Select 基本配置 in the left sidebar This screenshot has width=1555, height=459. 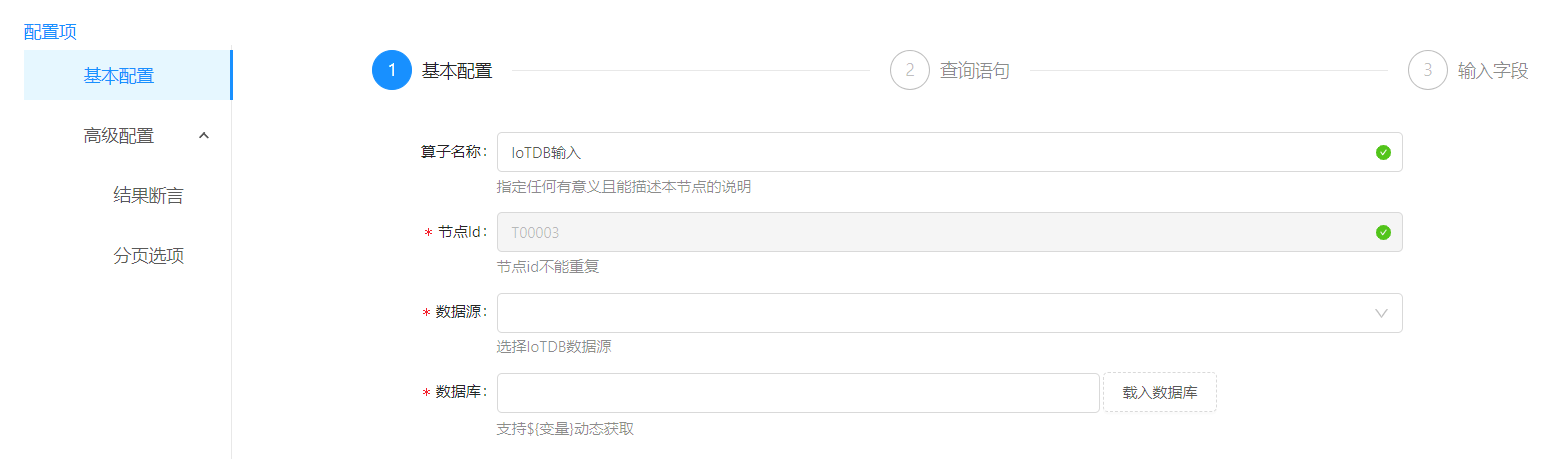coord(119,76)
